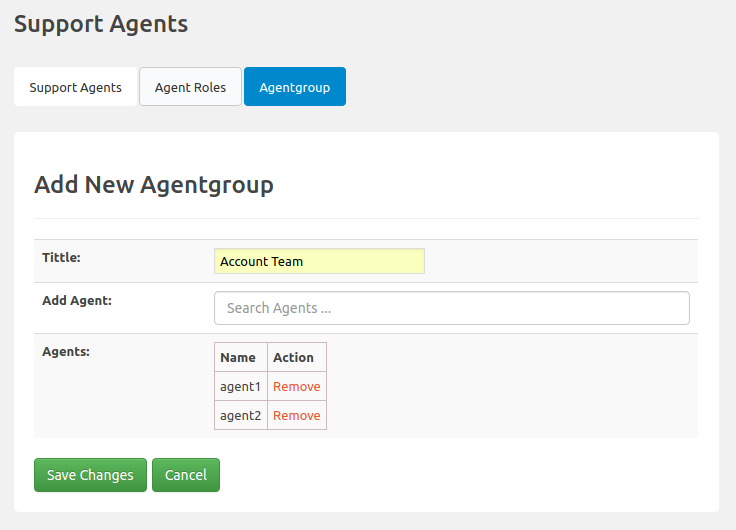Image resolution: width=736 pixels, height=530 pixels.
Task: Focus the Search Agents input box
Action: click(451, 308)
